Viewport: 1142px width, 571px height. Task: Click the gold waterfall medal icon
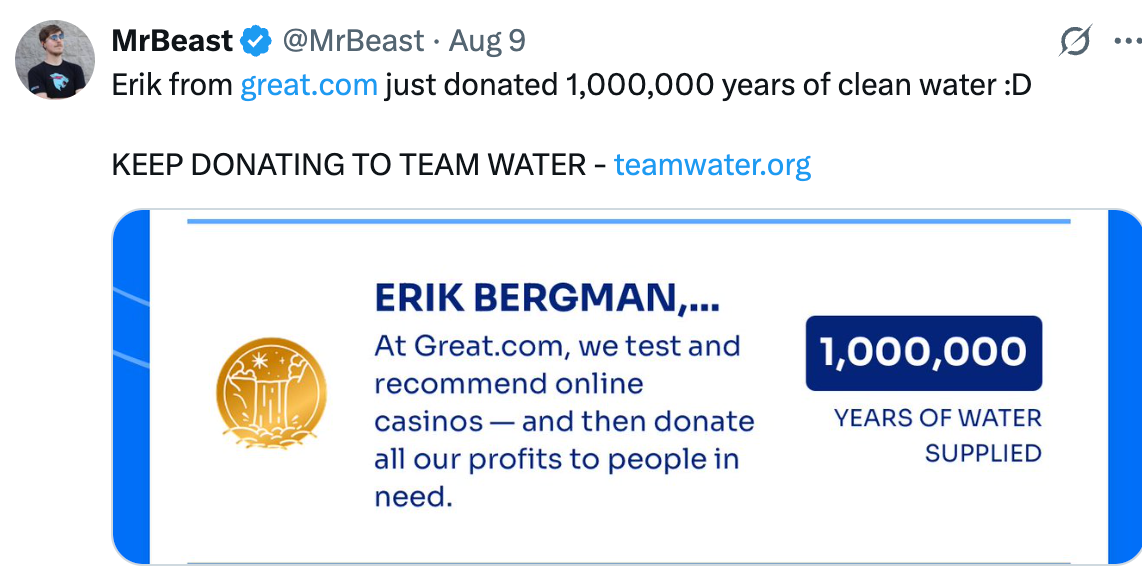[x=272, y=392]
